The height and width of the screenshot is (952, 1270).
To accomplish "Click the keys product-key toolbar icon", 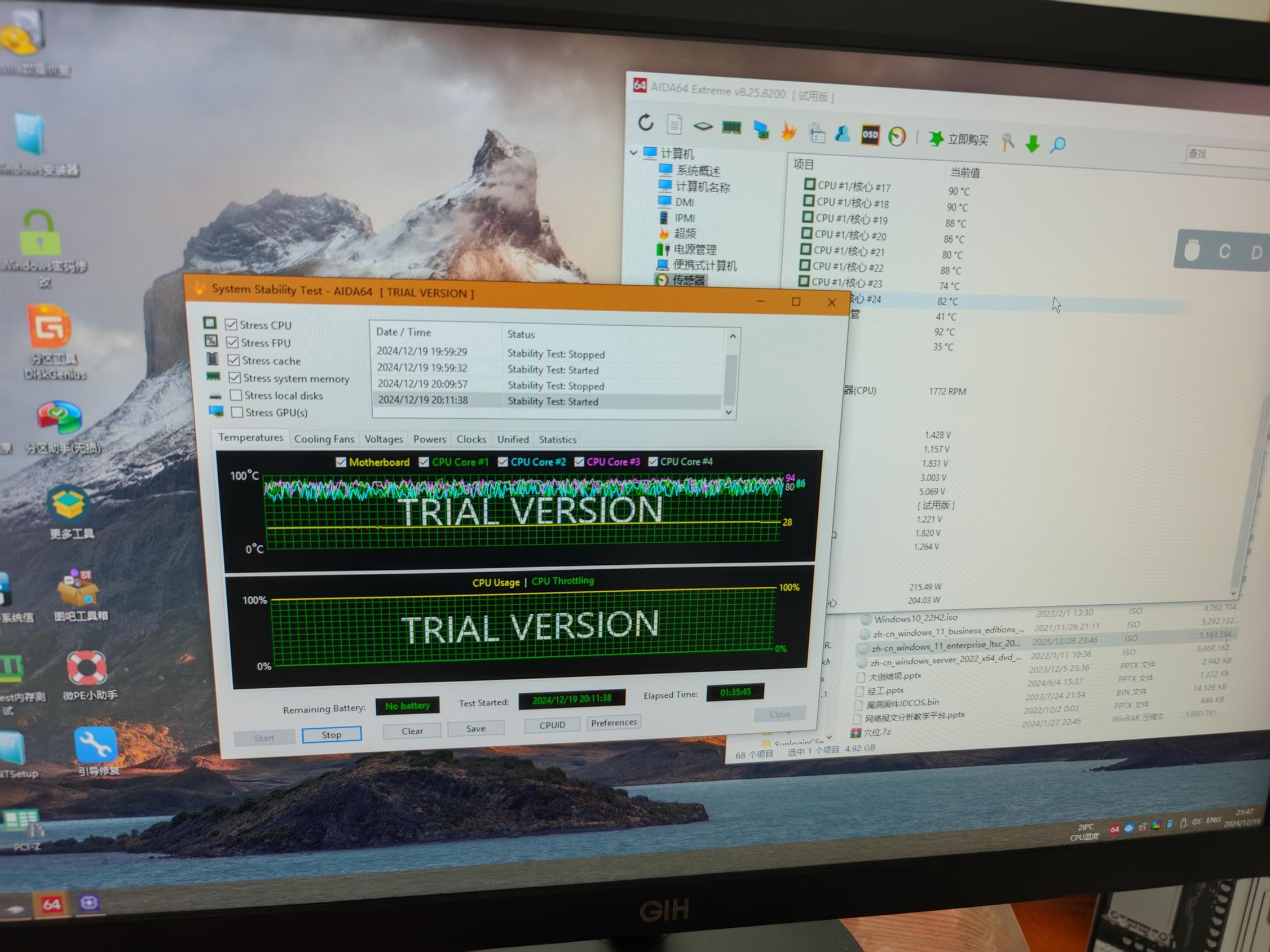I will click(x=1008, y=141).
